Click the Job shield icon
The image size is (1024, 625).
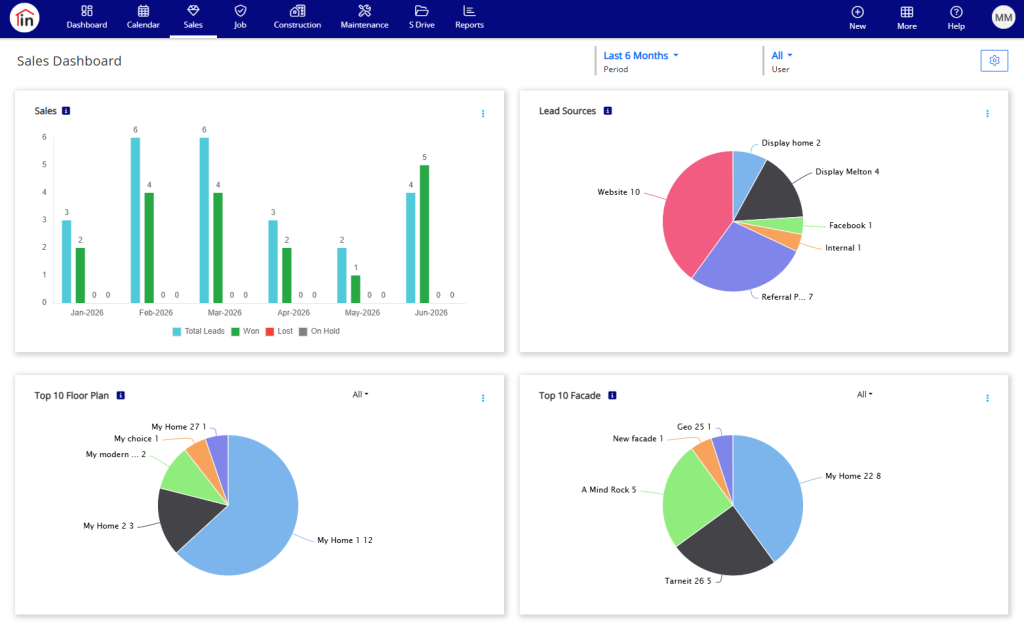point(240,11)
